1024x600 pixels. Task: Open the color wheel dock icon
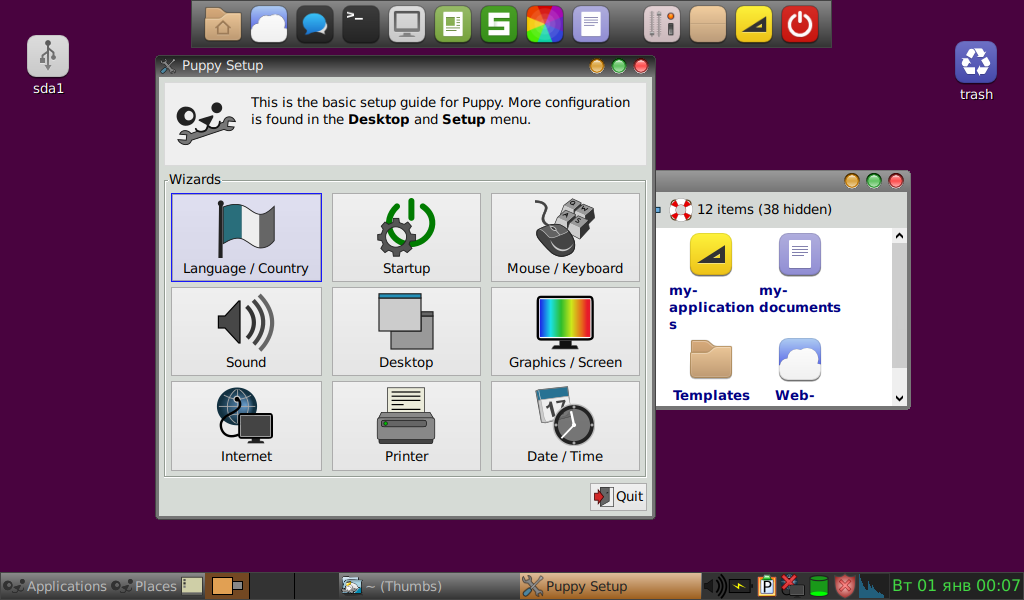tap(545, 25)
